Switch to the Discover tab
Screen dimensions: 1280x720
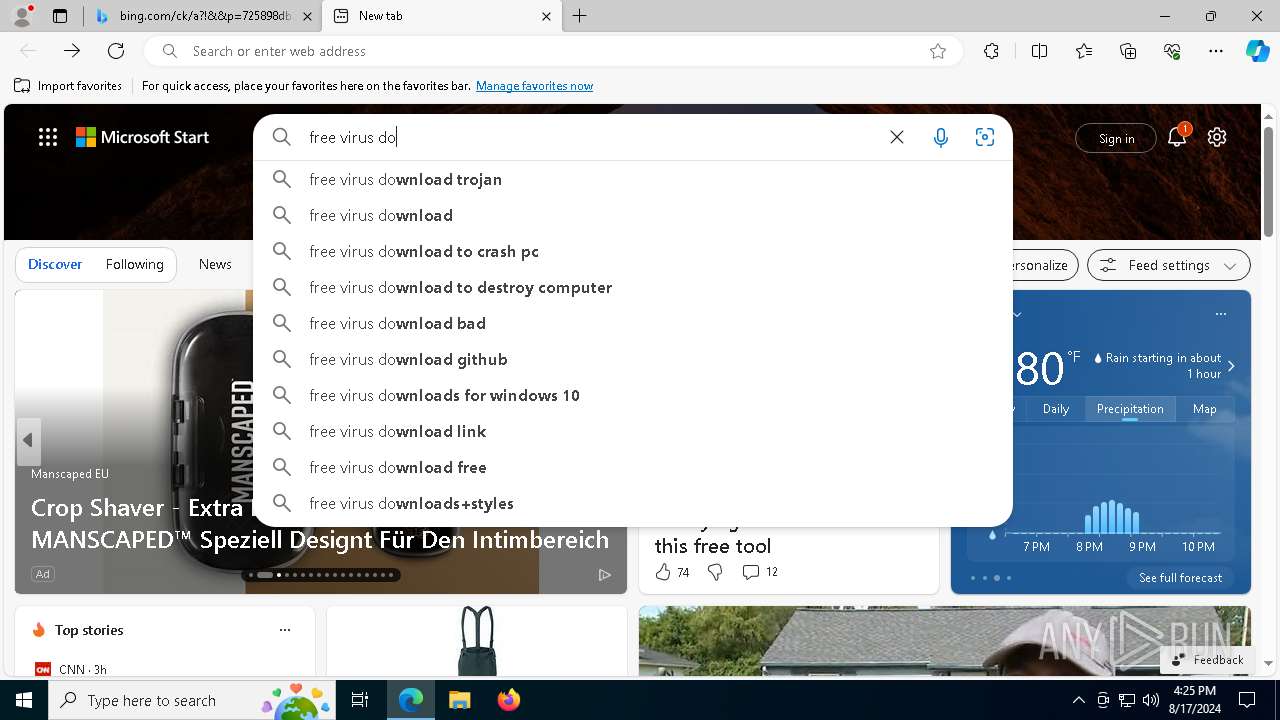point(55,264)
